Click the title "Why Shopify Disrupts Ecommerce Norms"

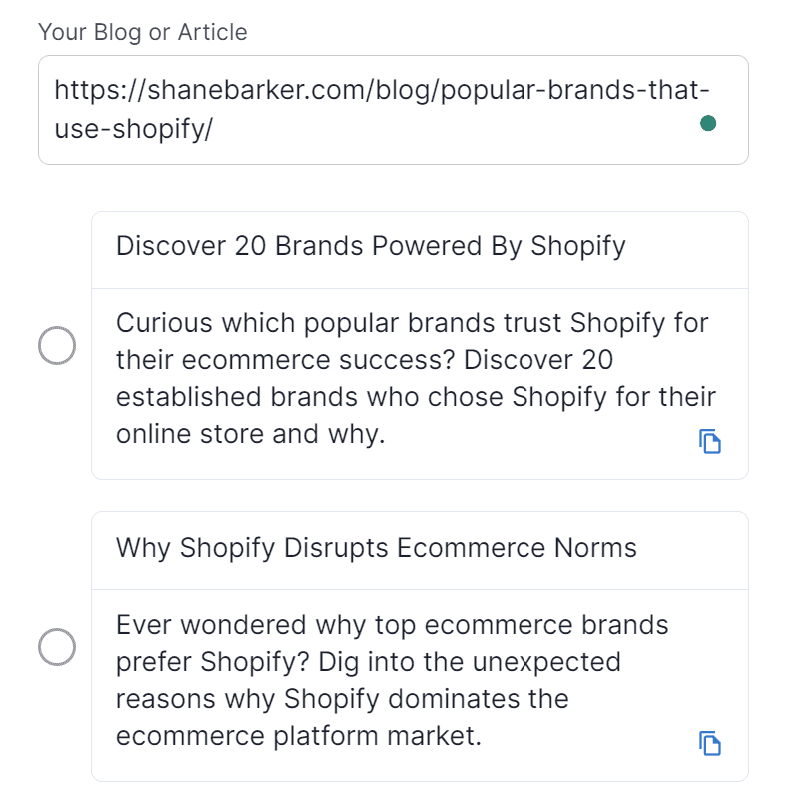click(x=376, y=548)
